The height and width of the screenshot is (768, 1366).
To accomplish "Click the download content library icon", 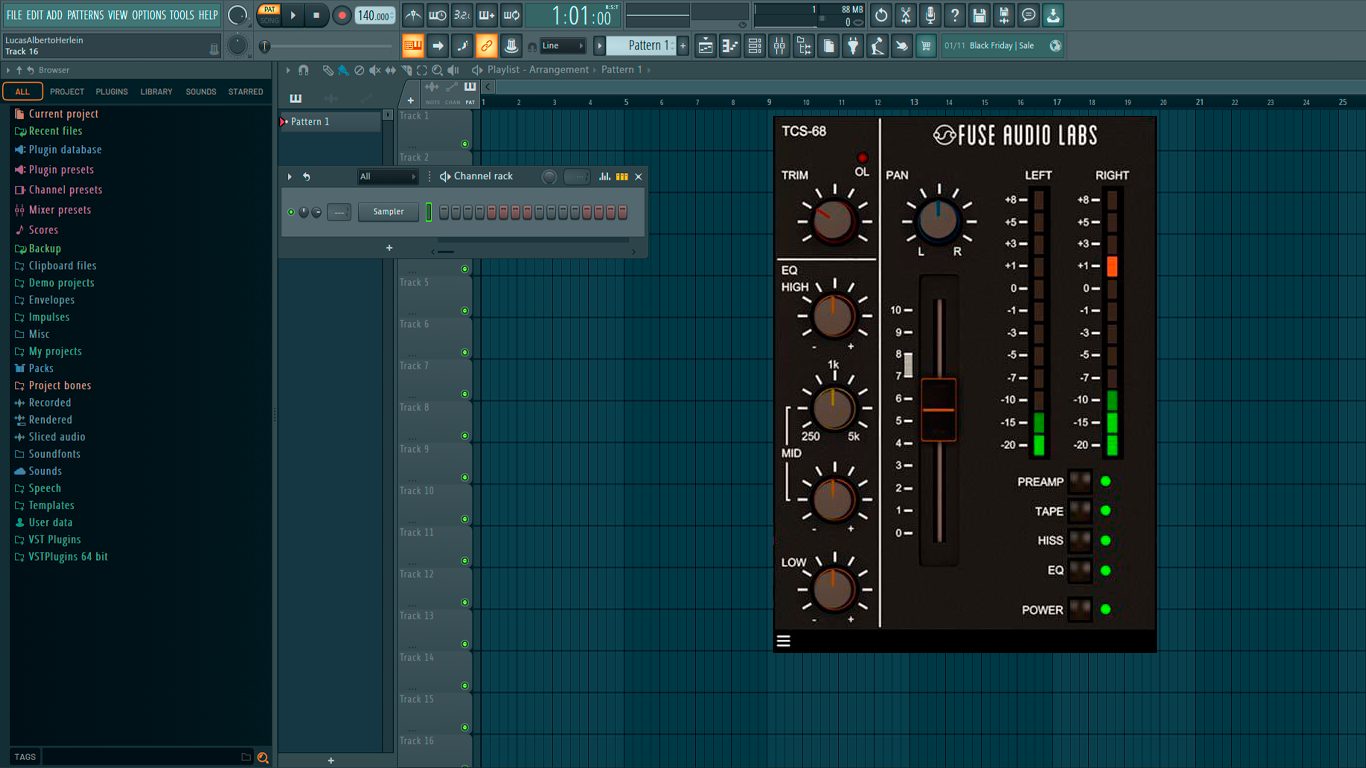I will pyautogui.click(x=1053, y=15).
